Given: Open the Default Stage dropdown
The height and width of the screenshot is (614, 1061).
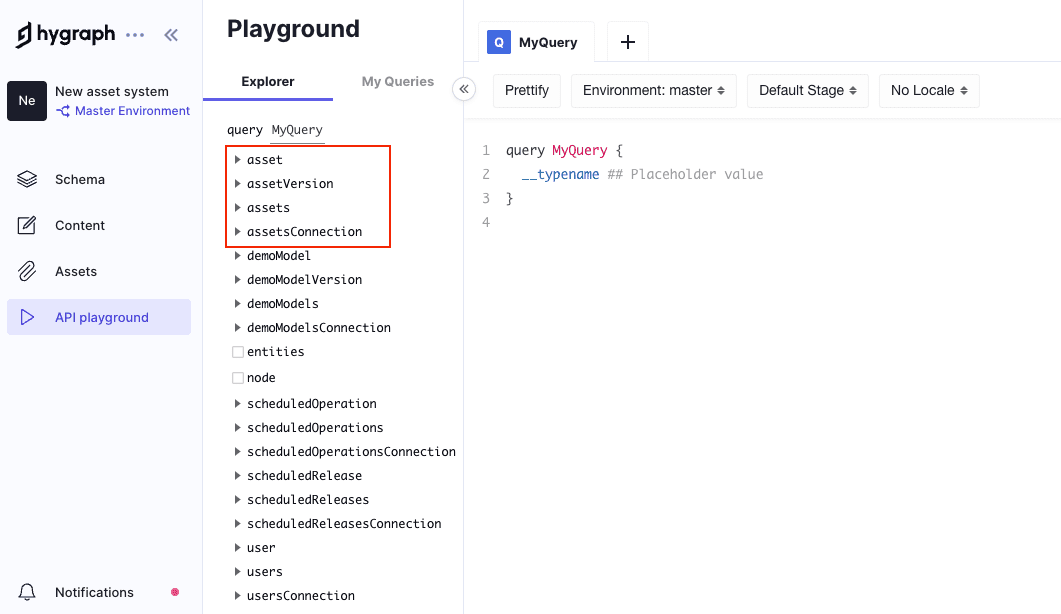Looking at the screenshot, I should point(807,90).
